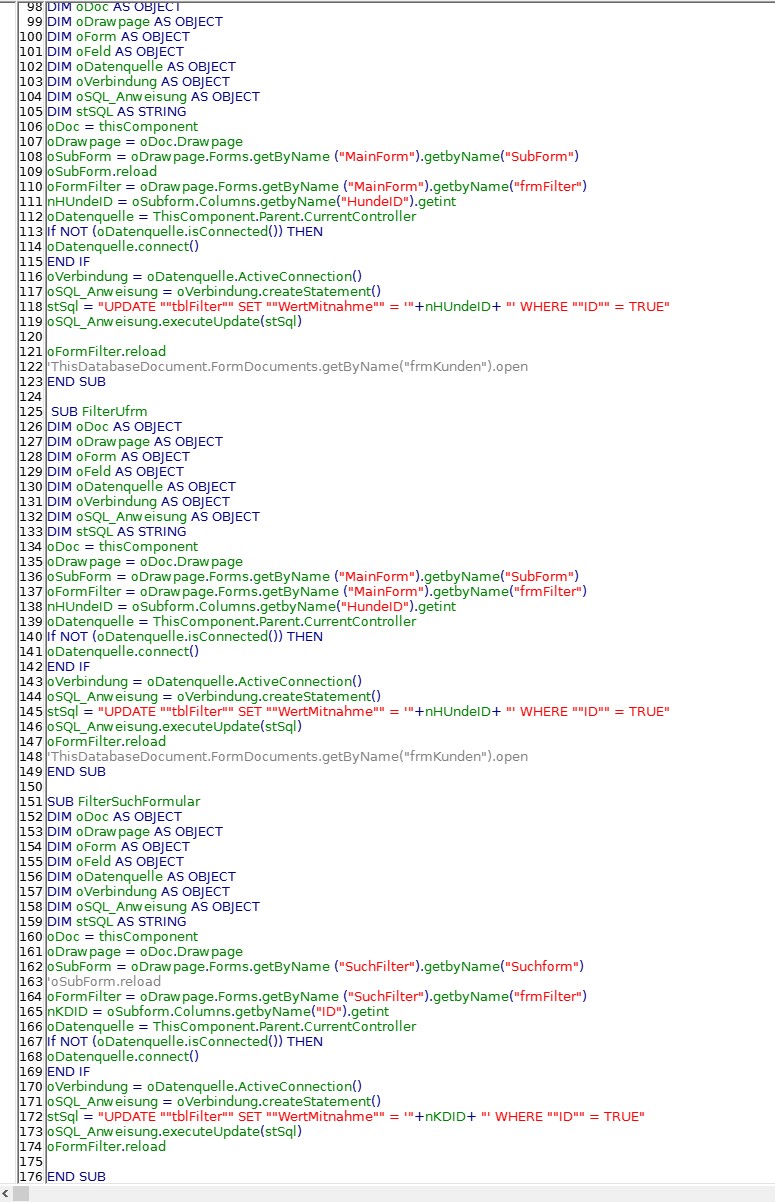Click line 113 If NOT isConnected statement
Viewport: 775px width, 1202px height.
coord(185,232)
